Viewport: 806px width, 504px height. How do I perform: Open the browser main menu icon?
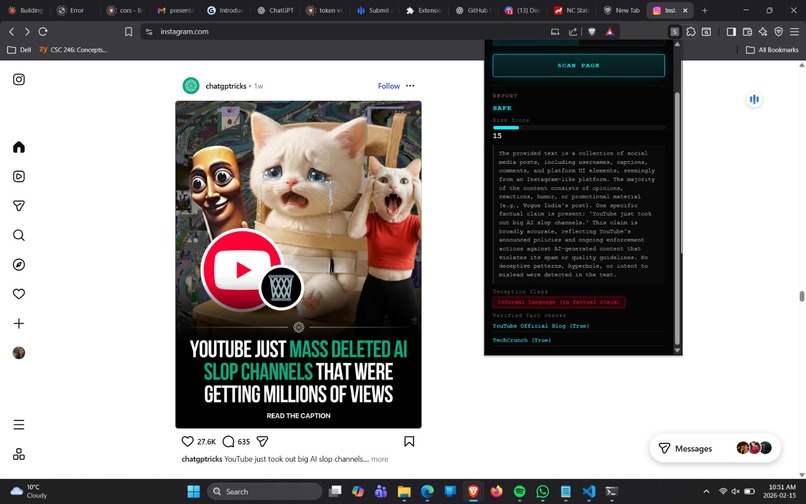pos(795,32)
